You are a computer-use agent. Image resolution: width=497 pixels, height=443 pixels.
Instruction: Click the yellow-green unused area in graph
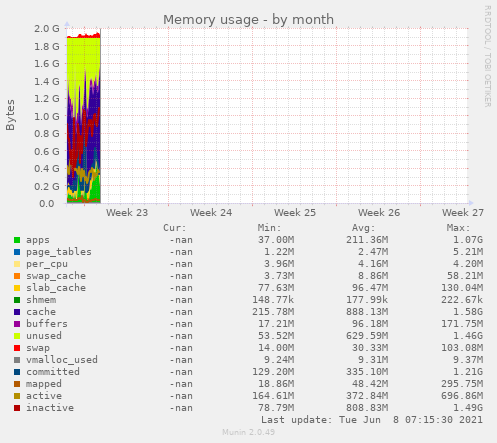(x=82, y=53)
